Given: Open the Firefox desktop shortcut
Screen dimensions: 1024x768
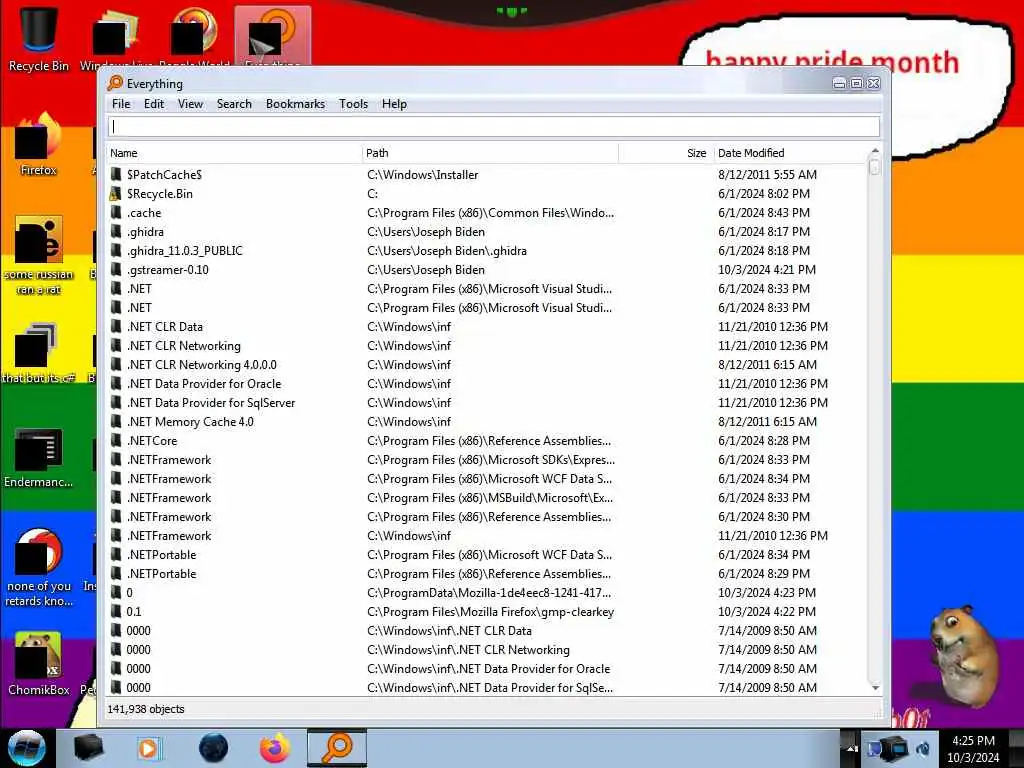Looking at the screenshot, I should click(39, 145).
